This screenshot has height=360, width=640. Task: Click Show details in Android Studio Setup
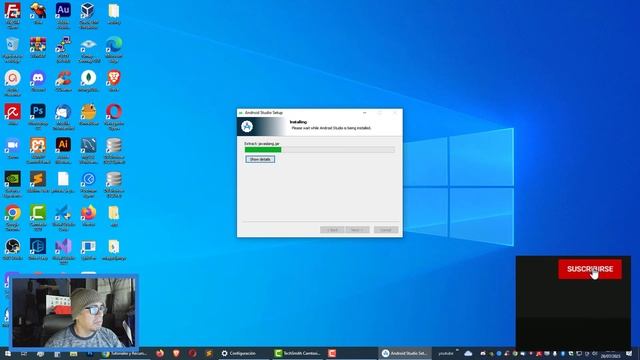tap(260, 159)
